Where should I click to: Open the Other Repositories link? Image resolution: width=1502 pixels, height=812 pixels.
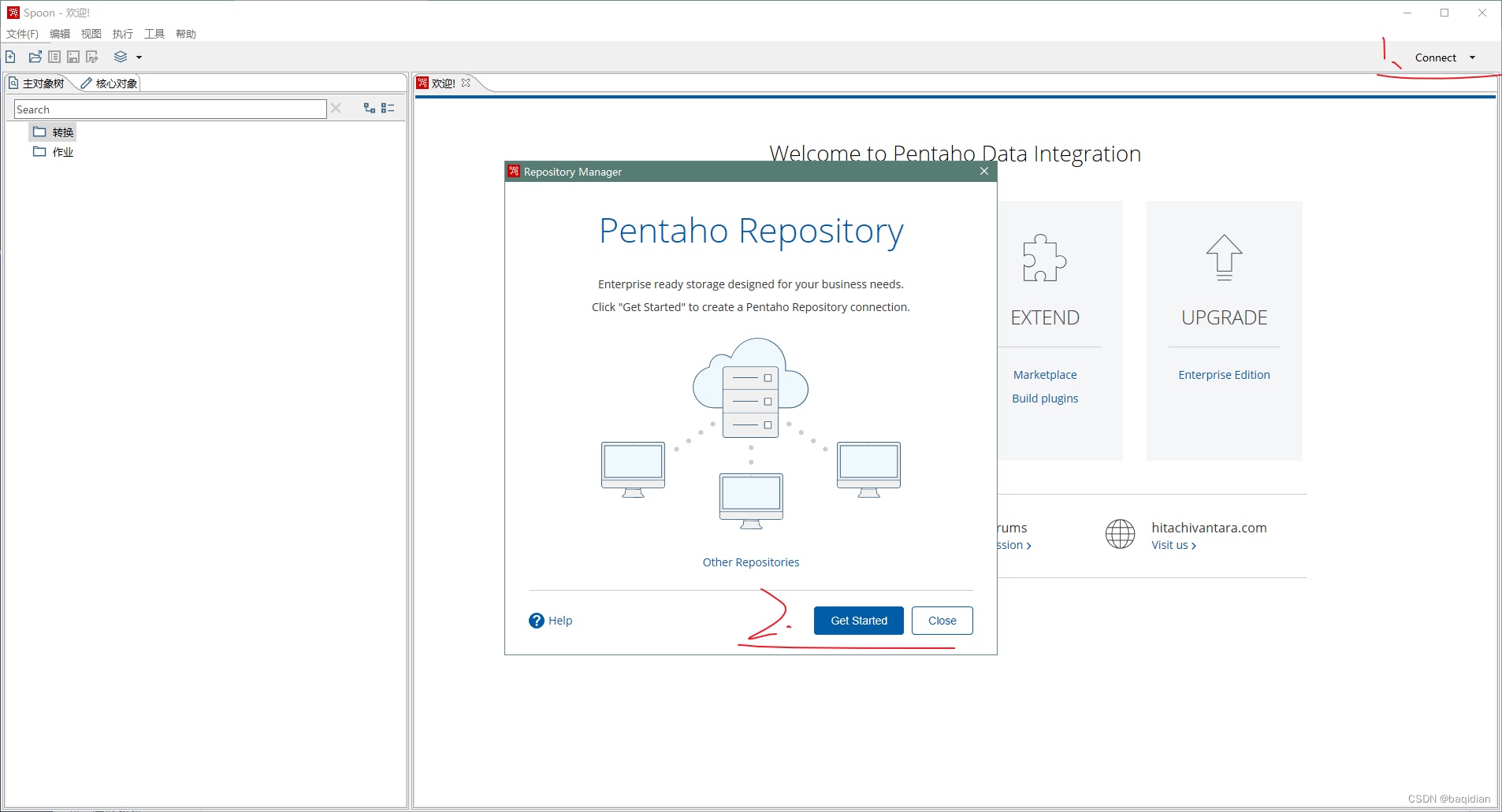click(x=751, y=562)
